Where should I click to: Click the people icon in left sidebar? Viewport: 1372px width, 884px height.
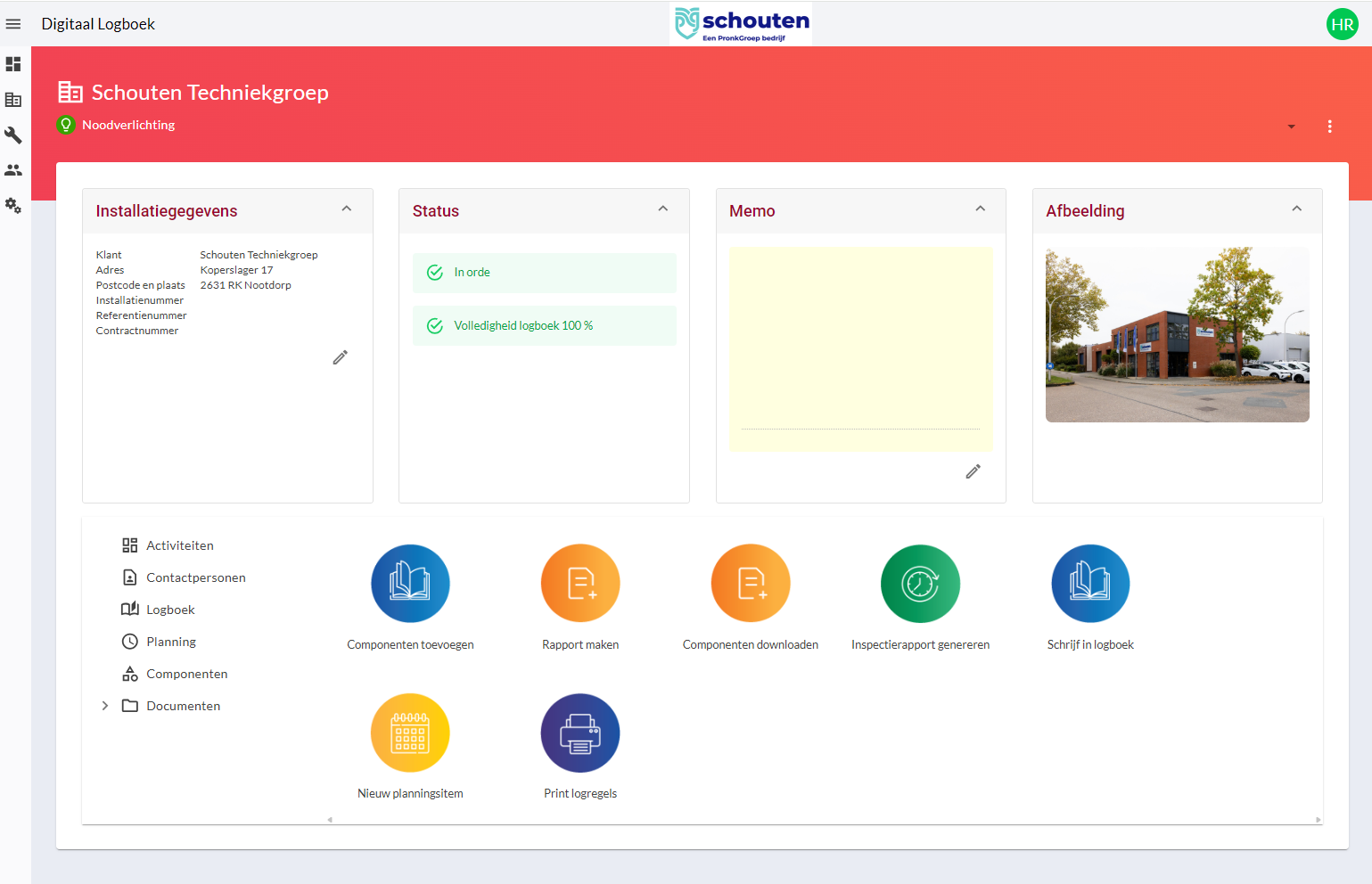(x=13, y=169)
